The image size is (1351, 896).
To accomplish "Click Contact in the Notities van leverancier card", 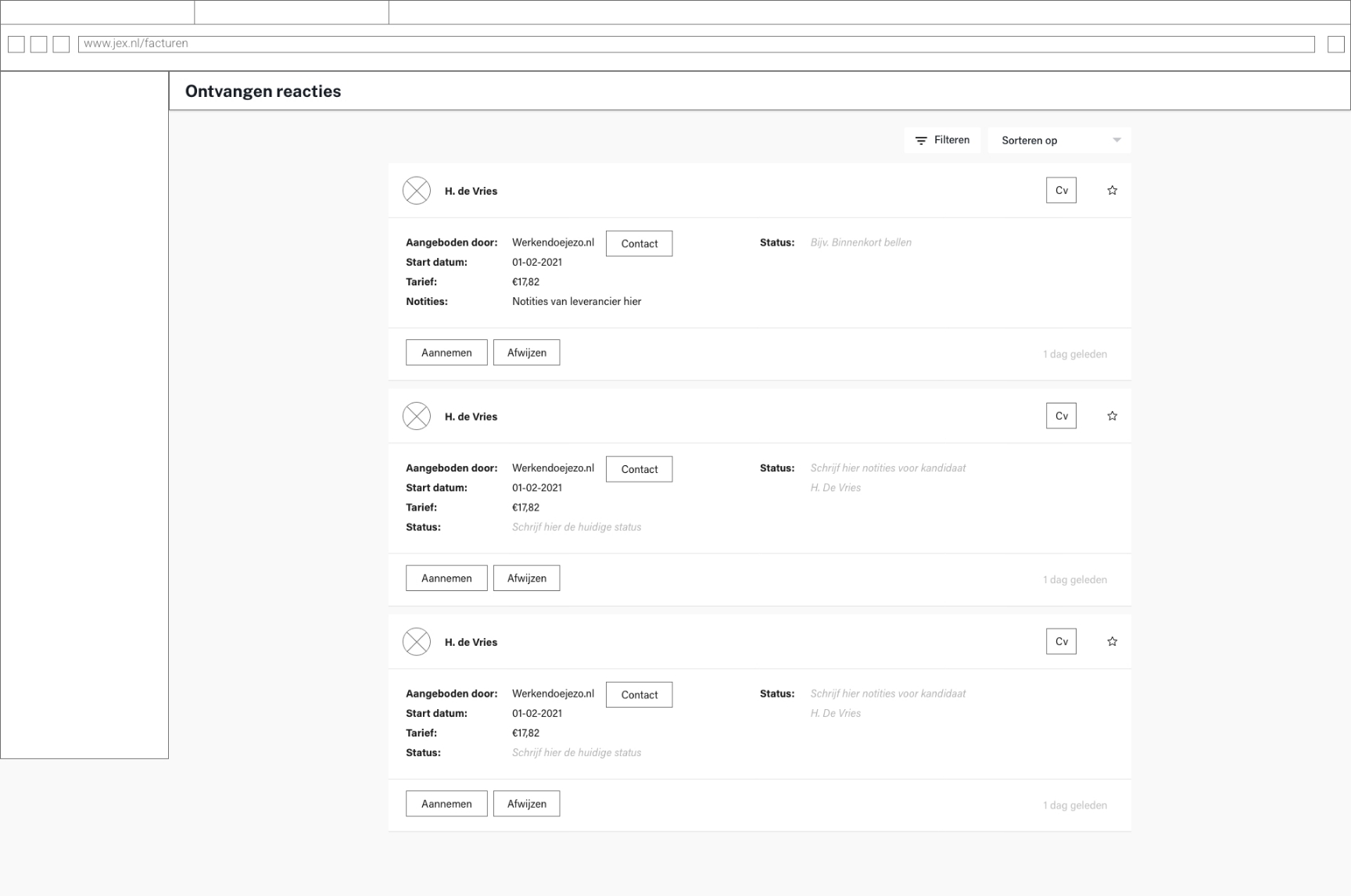I will pos(639,243).
